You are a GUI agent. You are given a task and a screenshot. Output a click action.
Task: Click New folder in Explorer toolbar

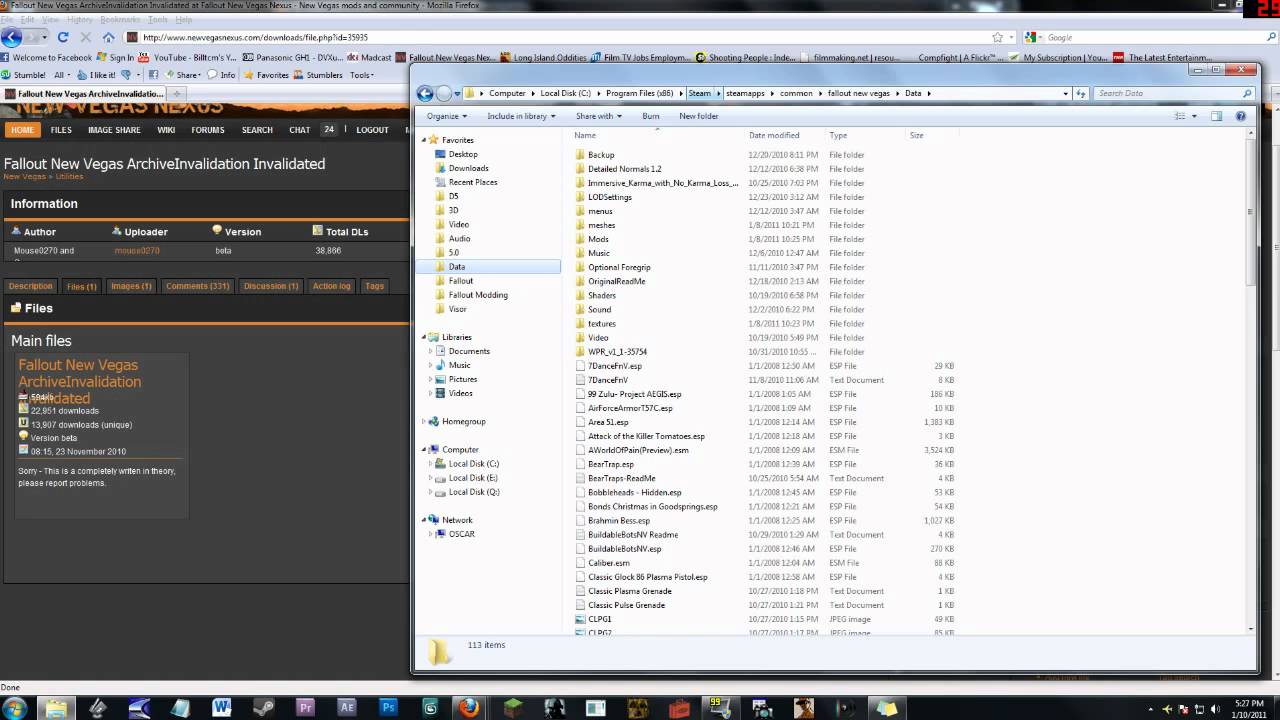coord(699,116)
